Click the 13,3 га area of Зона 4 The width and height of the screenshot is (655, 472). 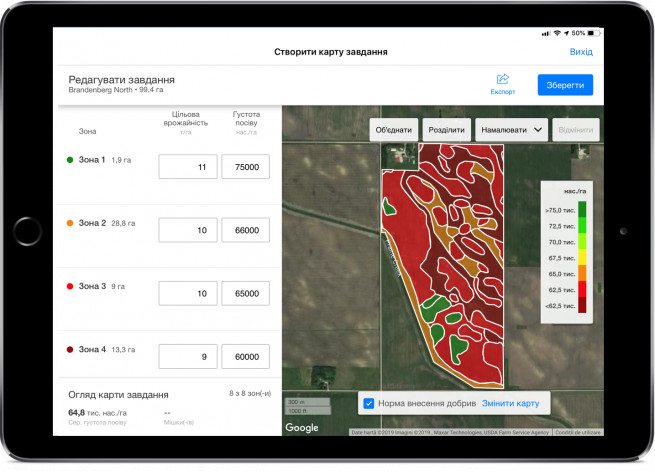[123, 350]
